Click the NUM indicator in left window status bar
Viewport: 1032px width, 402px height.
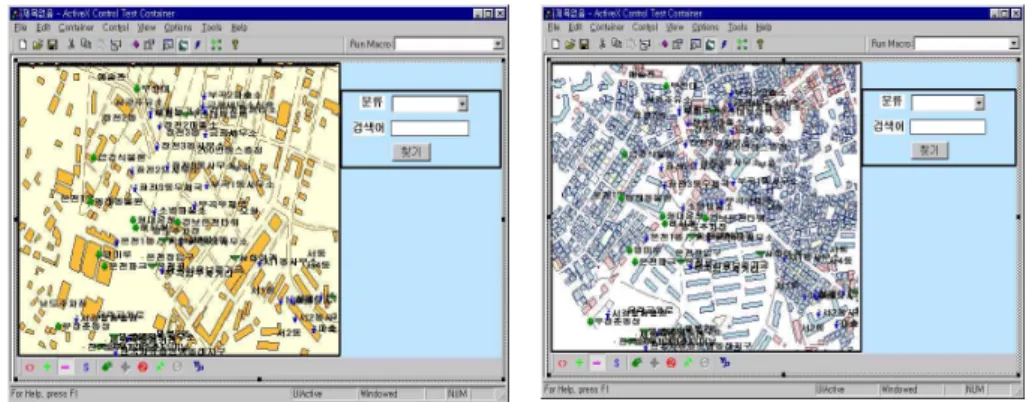(457, 394)
